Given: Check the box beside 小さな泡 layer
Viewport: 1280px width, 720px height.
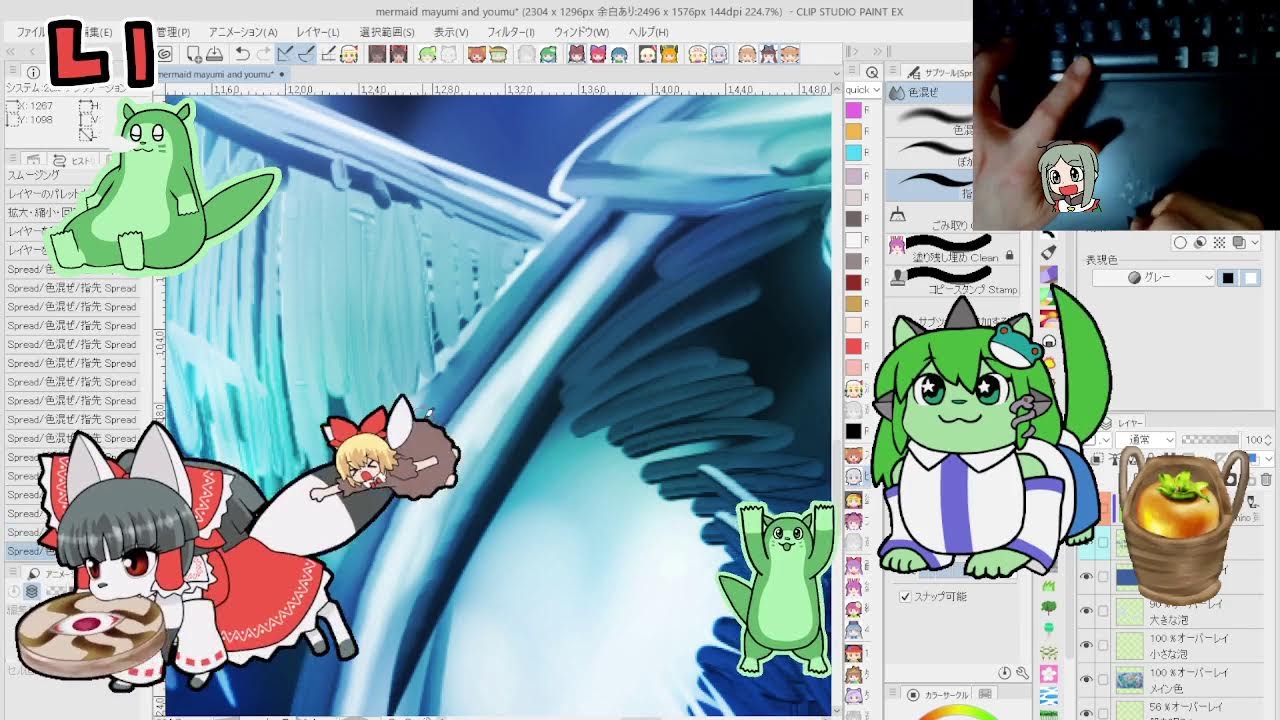Looking at the screenshot, I should tap(1103, 644).
